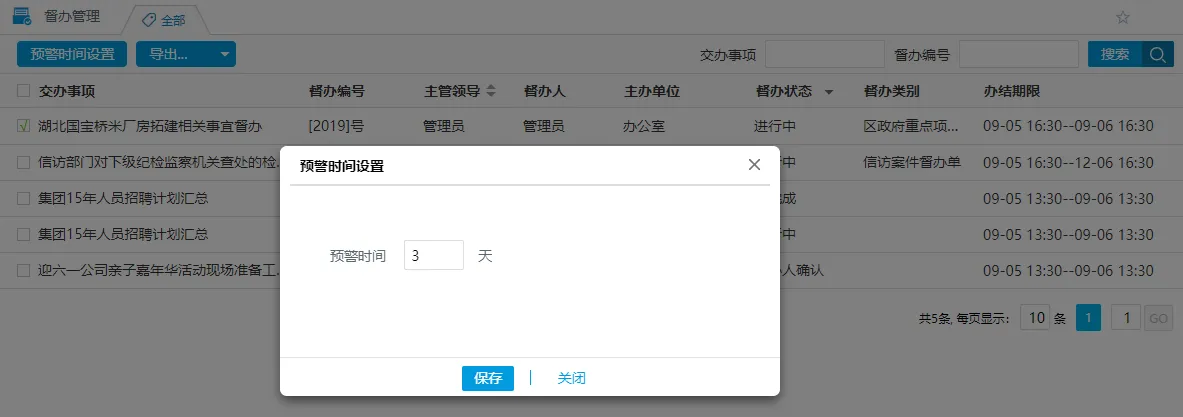This screenshot has width=1183, height=417.
Task: Check the first 集团15年人员招聘计划汇总 row checkbox
Action: pyautogui.click(x=23, y=198)
